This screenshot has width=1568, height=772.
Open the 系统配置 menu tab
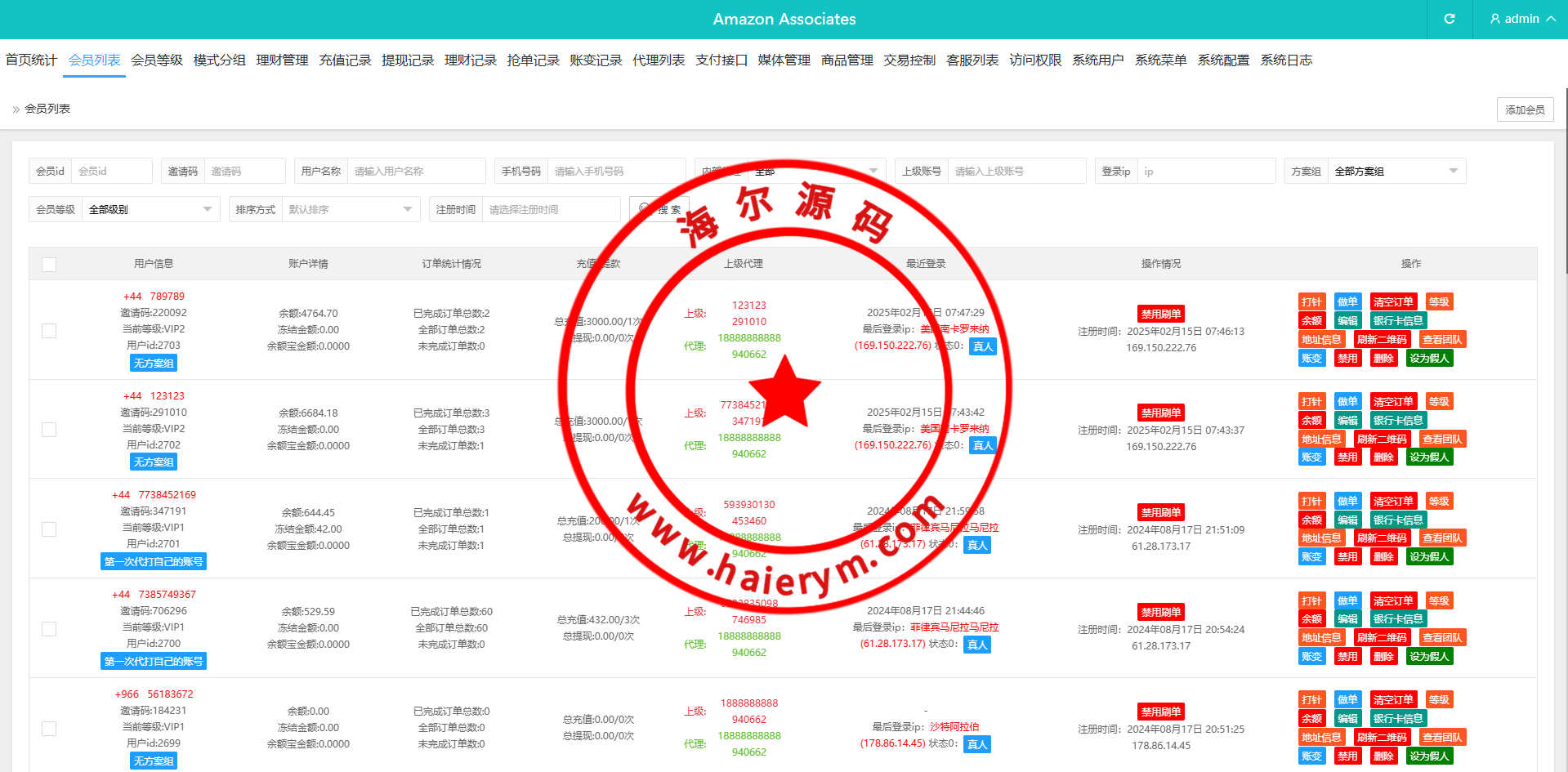click(1223, 60)
